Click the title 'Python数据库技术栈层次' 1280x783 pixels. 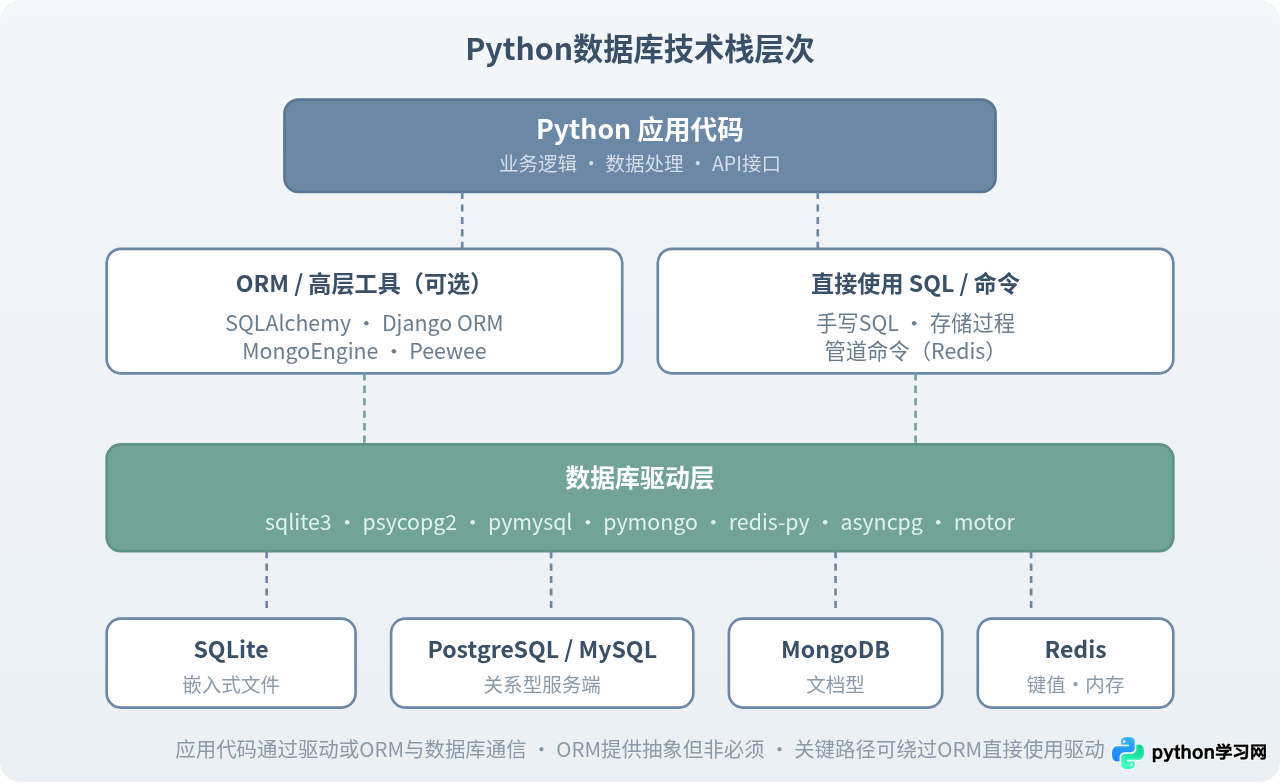[x=640, y=50]
